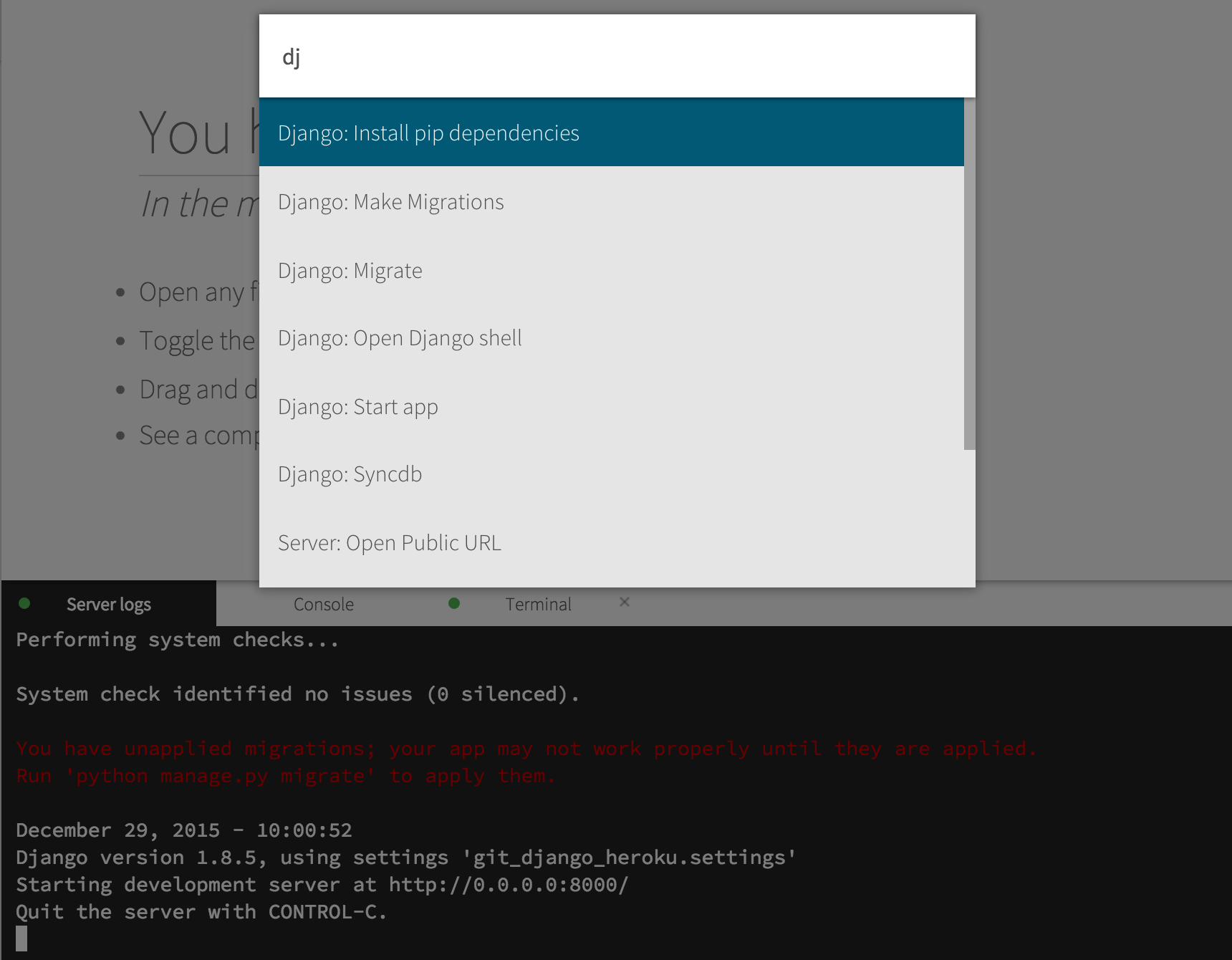Click the http://0.0.0.0:8000/ server address
This screenshot has width=1232, height=960.
coord(509,885)
